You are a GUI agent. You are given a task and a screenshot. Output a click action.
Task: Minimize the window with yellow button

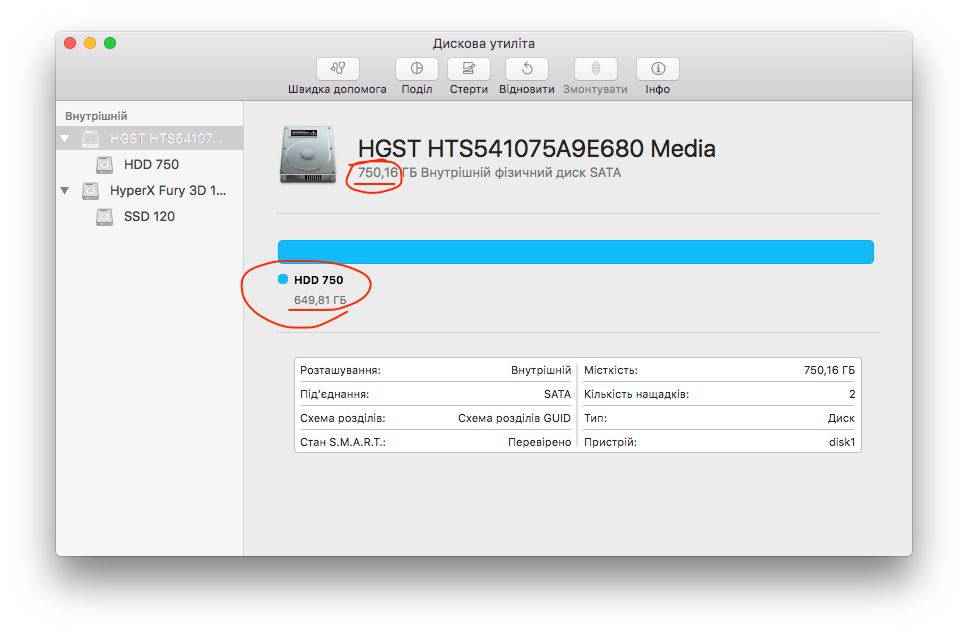pos(90,43)
